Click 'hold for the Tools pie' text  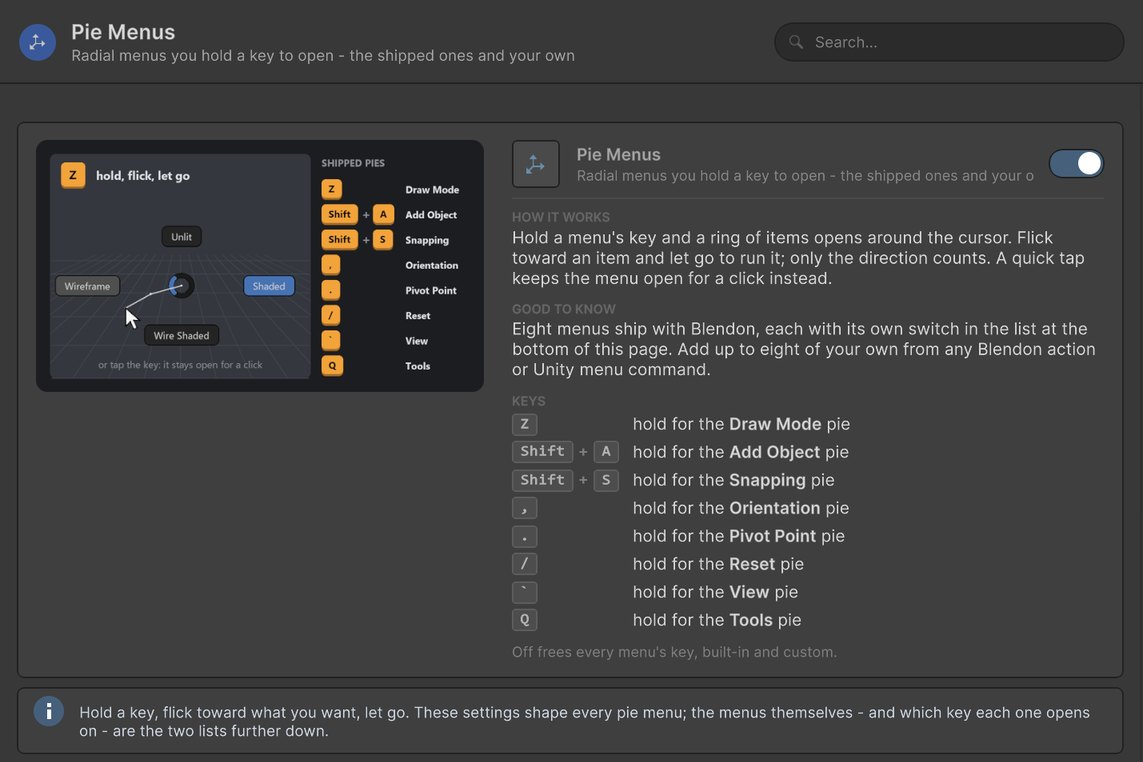(717, 621)
